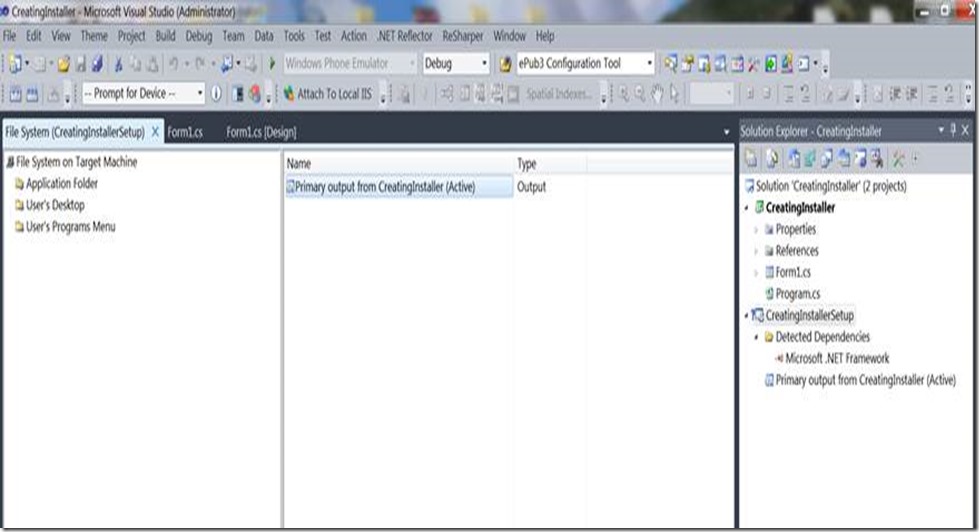
Task: Expand the References node in Solution Explorer
Action: tap(756, 251)
